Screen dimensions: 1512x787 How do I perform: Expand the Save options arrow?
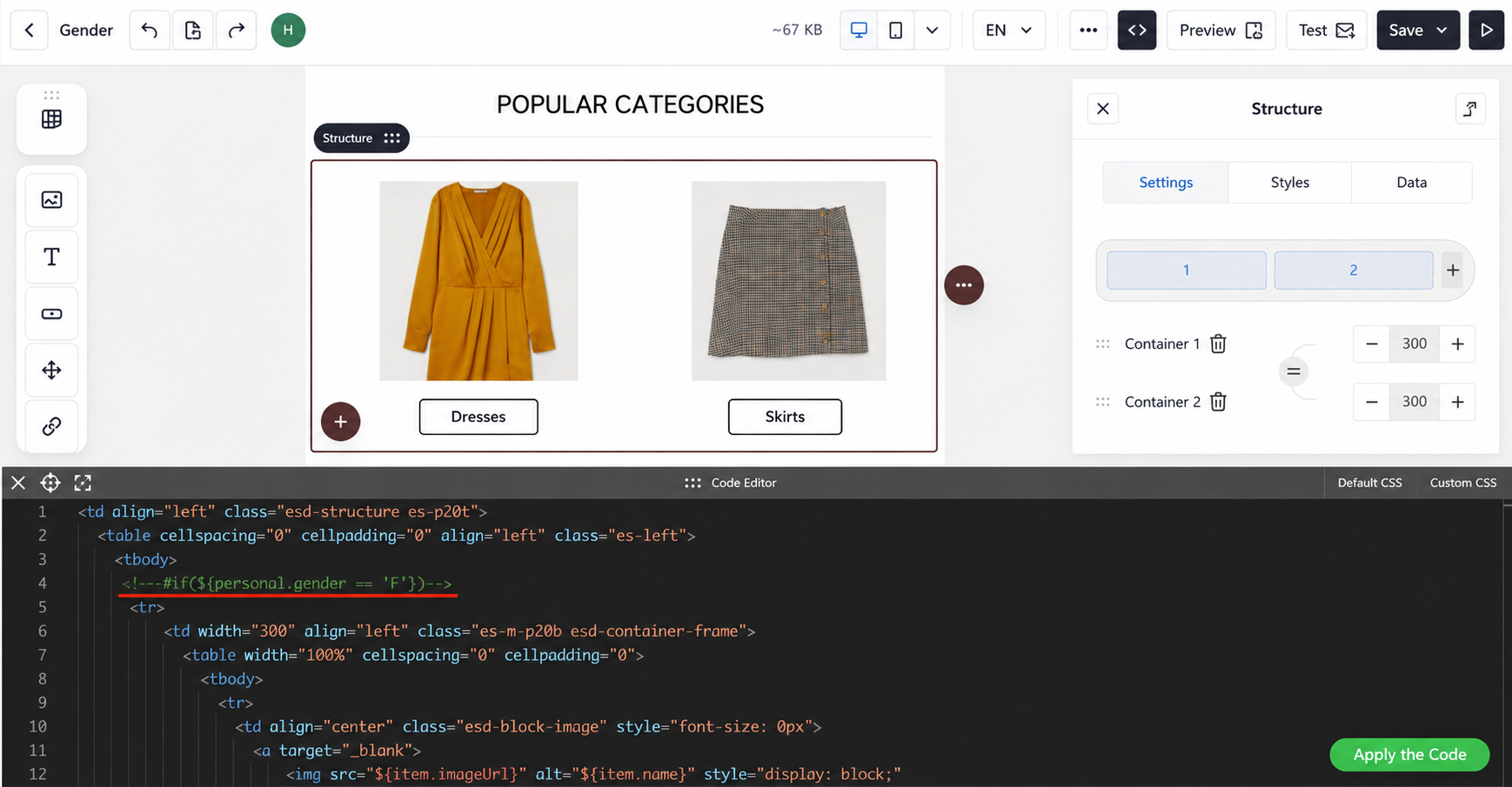click(x=1442, y=30)
